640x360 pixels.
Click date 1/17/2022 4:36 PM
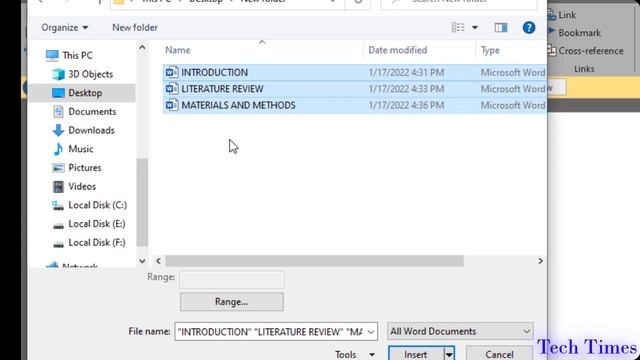[x=406, y=105]
